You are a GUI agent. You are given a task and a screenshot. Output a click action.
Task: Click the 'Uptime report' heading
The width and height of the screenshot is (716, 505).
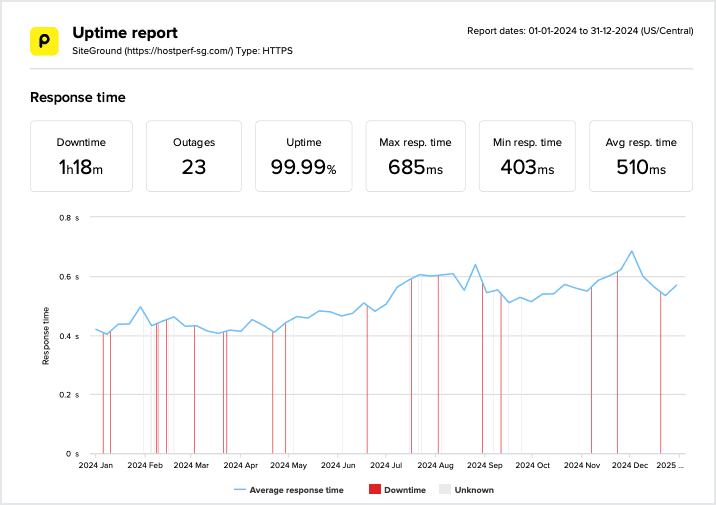pyautogui.click(x=125, y=33)
